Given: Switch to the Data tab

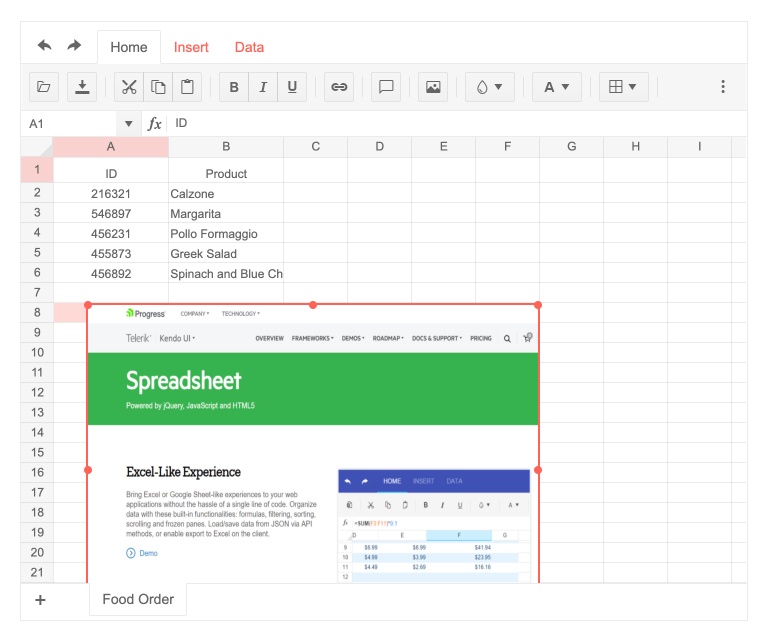Looking at the screenshot, I should (249, 47).
